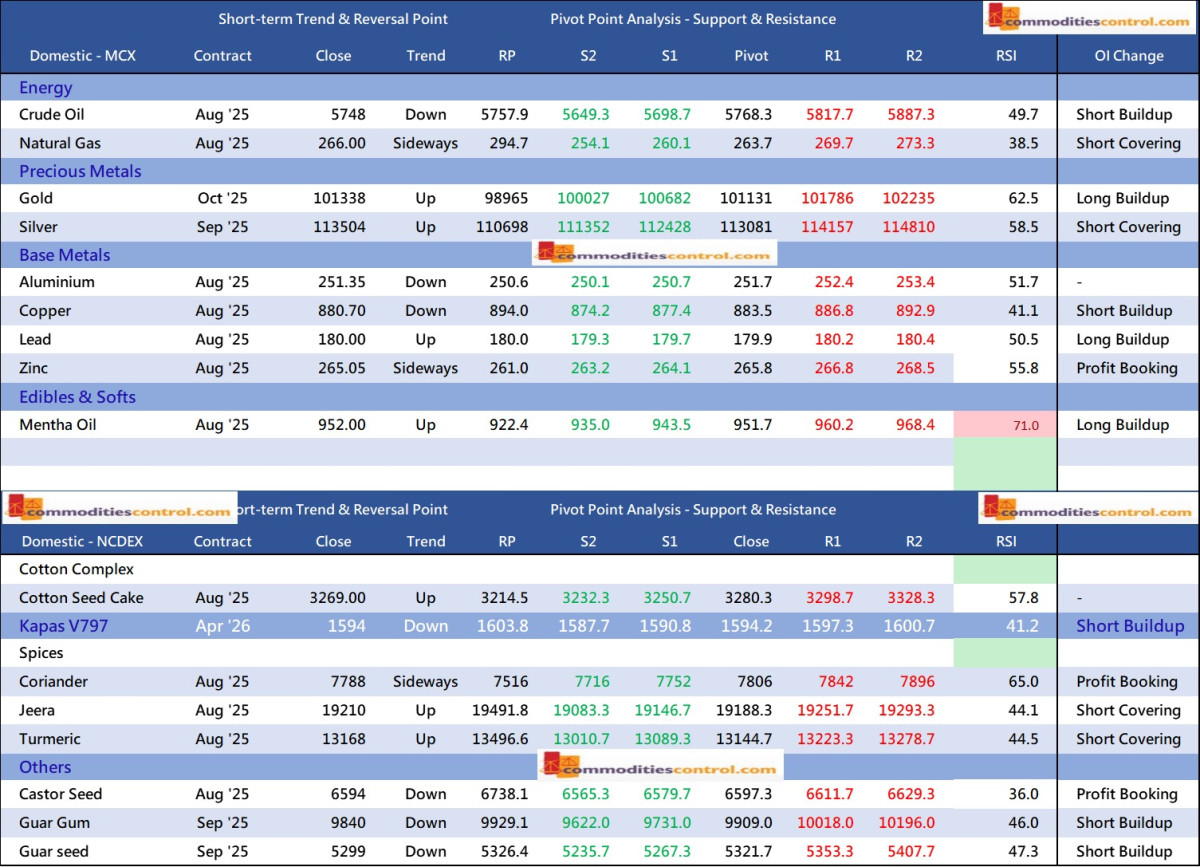
Task: Click the pink Mentha Oil RSI 71.0 cell
Action: [x=1005, y=425]
